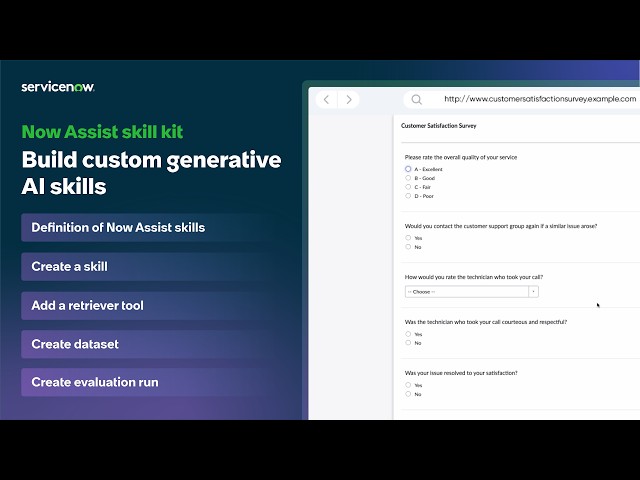Image resolution: width=640 pixels, height=480 pixels.
Task: Click 'How would you rate the technician' question
Action: tap(474, 277)
